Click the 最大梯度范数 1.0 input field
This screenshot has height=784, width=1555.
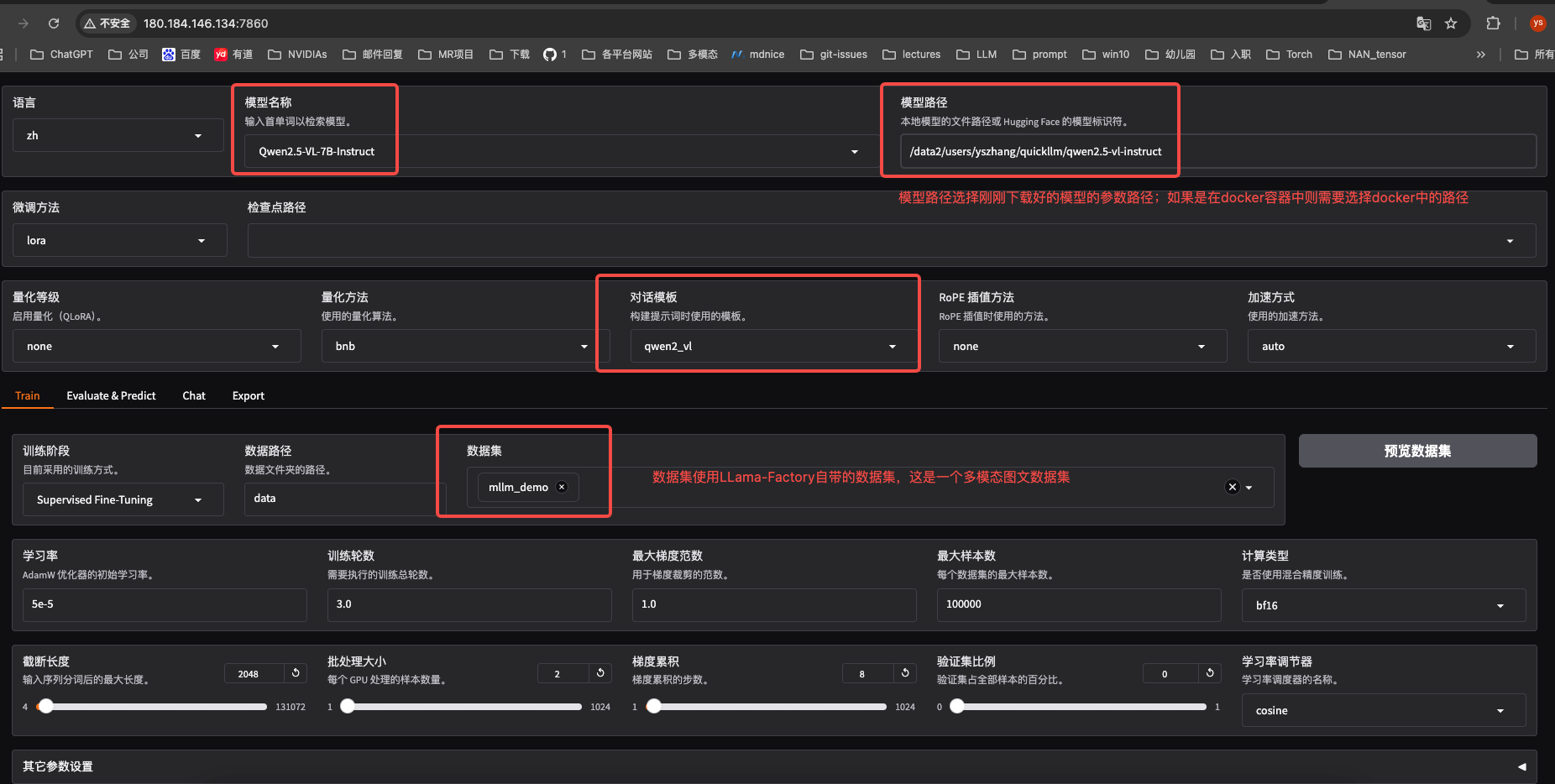point(774,604)
